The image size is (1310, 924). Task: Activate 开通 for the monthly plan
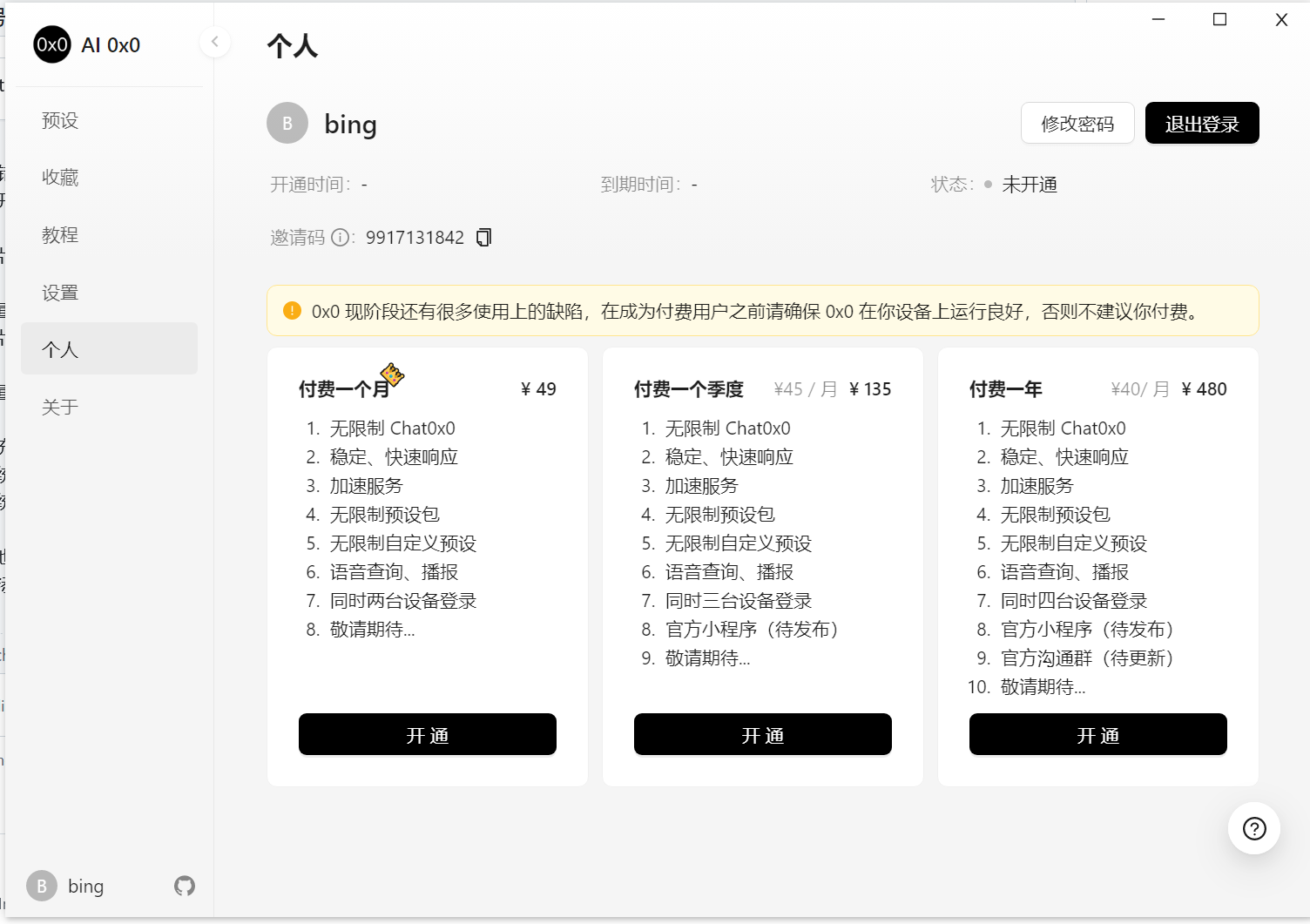(x=427, y=734)
